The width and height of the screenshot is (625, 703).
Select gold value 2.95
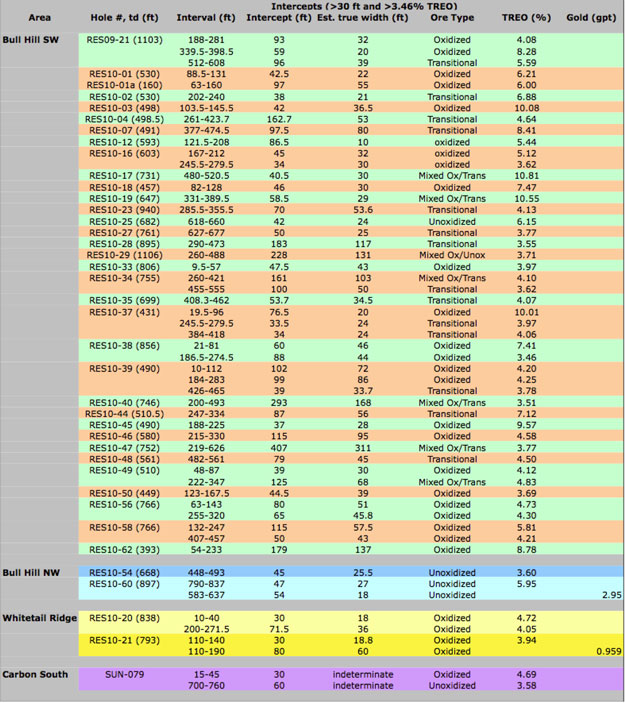coord(612,595)
